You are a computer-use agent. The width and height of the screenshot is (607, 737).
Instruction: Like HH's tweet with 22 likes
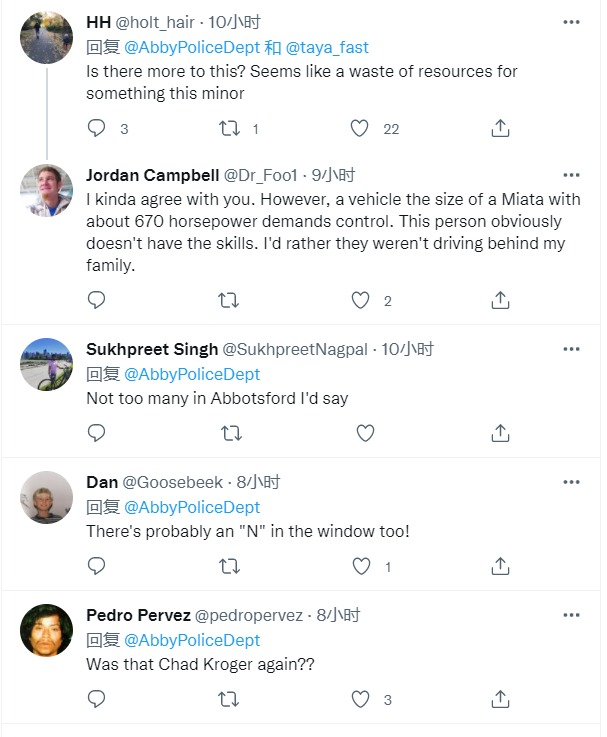pyautogui.click(x=361, y=128)
